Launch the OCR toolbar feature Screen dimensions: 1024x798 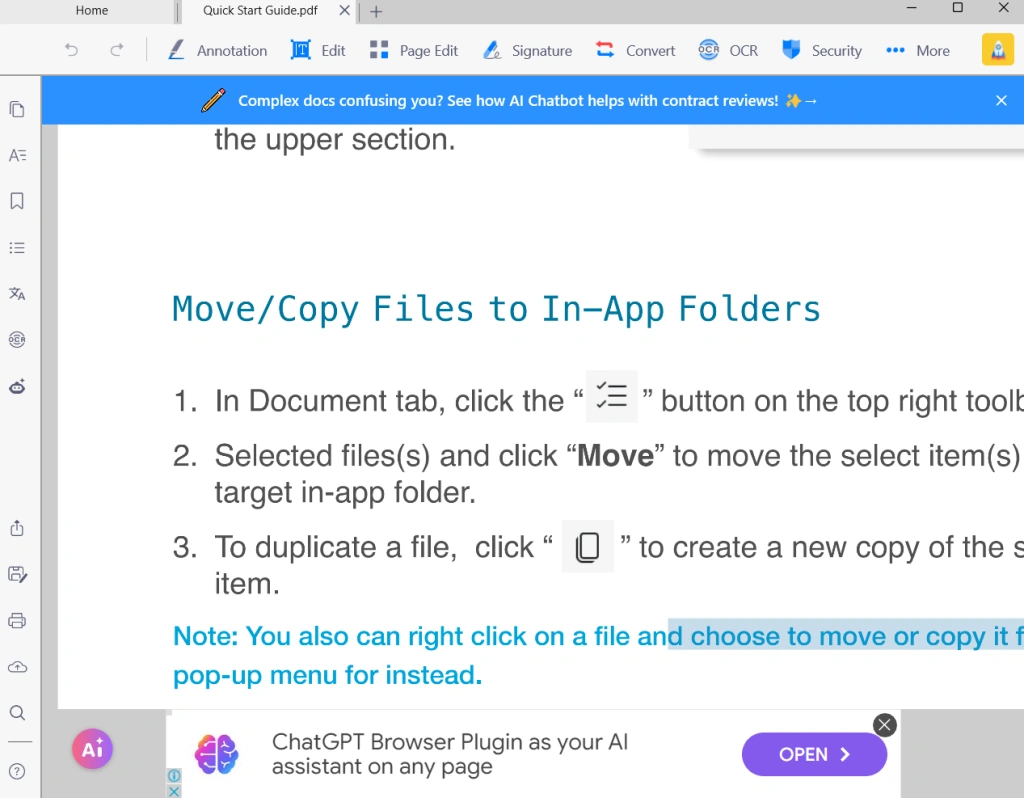point(728,50)
